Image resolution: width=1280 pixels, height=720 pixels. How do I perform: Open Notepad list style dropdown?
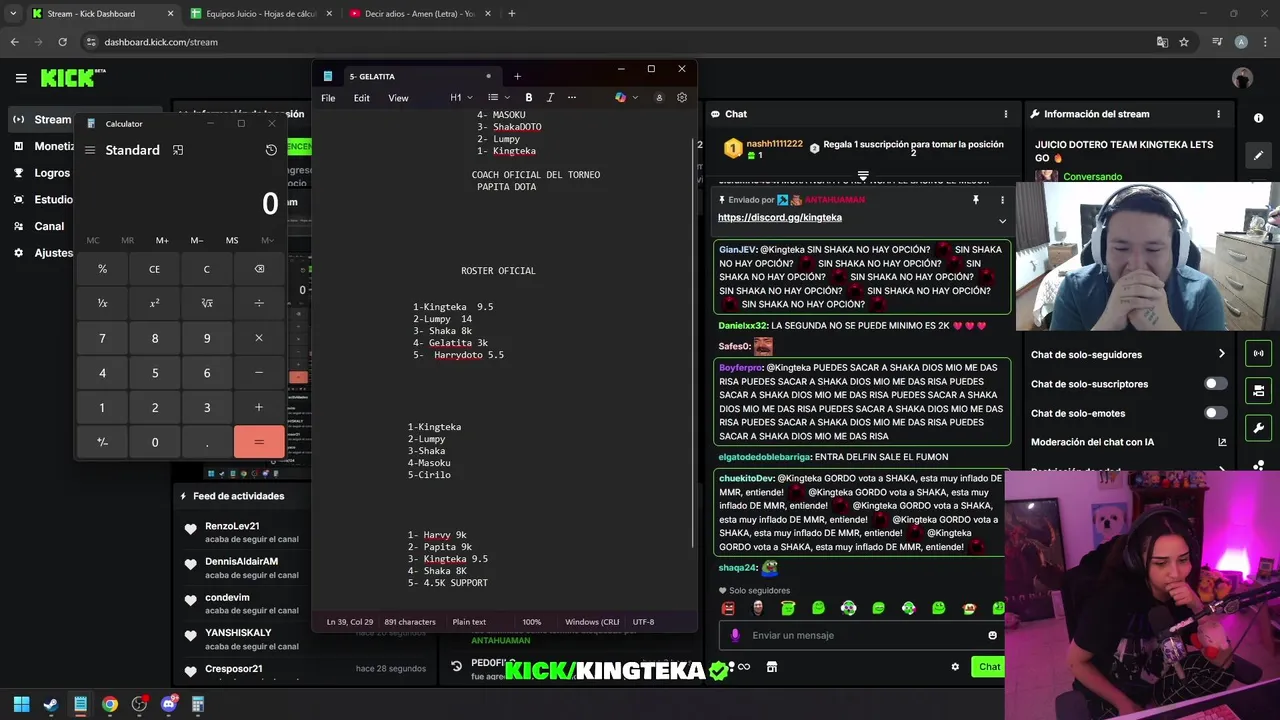coord(498,98)
